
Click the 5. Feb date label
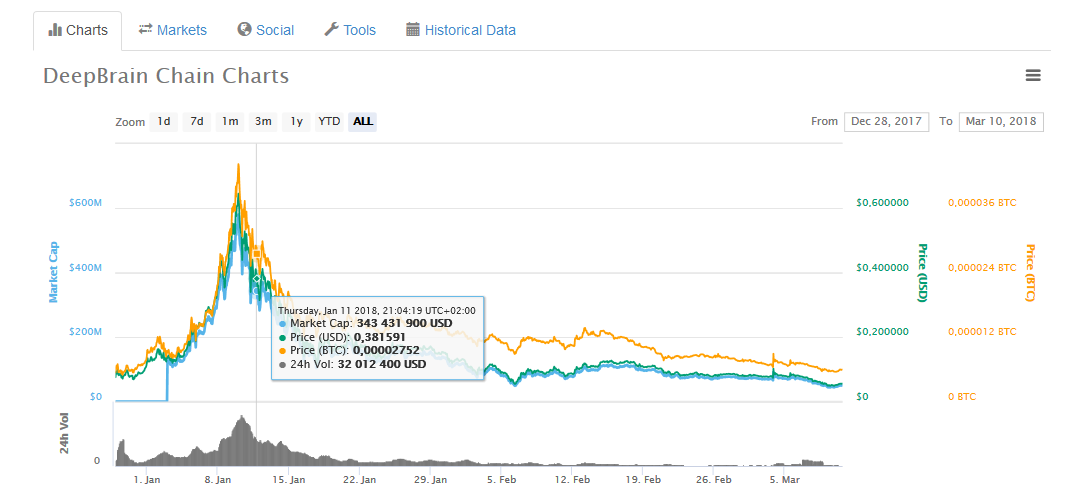pos(501,479)
